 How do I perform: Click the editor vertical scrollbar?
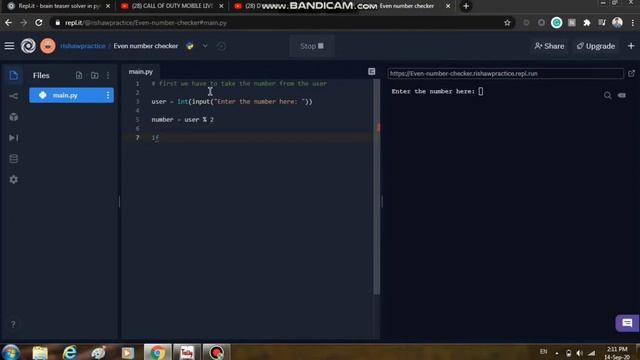(x=376, y=187)
